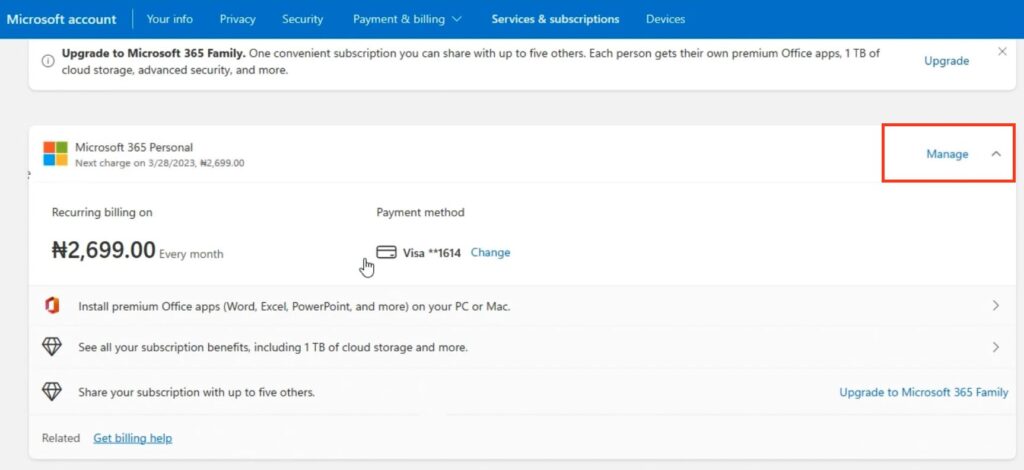The image size is (1024, 470).
Task: Open subscription benefits row chevron
Action: coord(995,347)
